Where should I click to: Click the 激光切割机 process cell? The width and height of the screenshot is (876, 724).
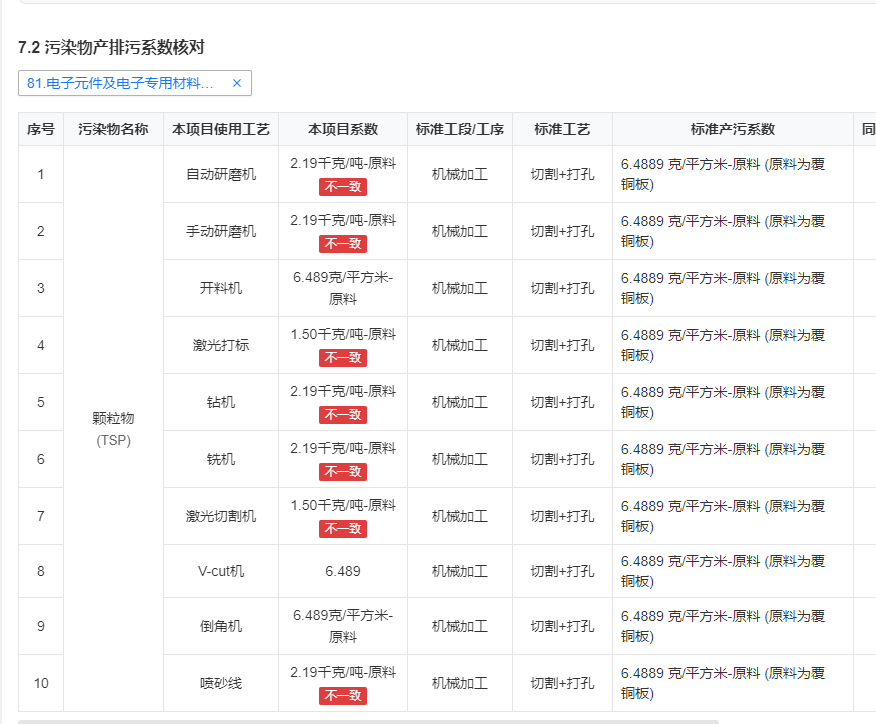tap(221, 516)
